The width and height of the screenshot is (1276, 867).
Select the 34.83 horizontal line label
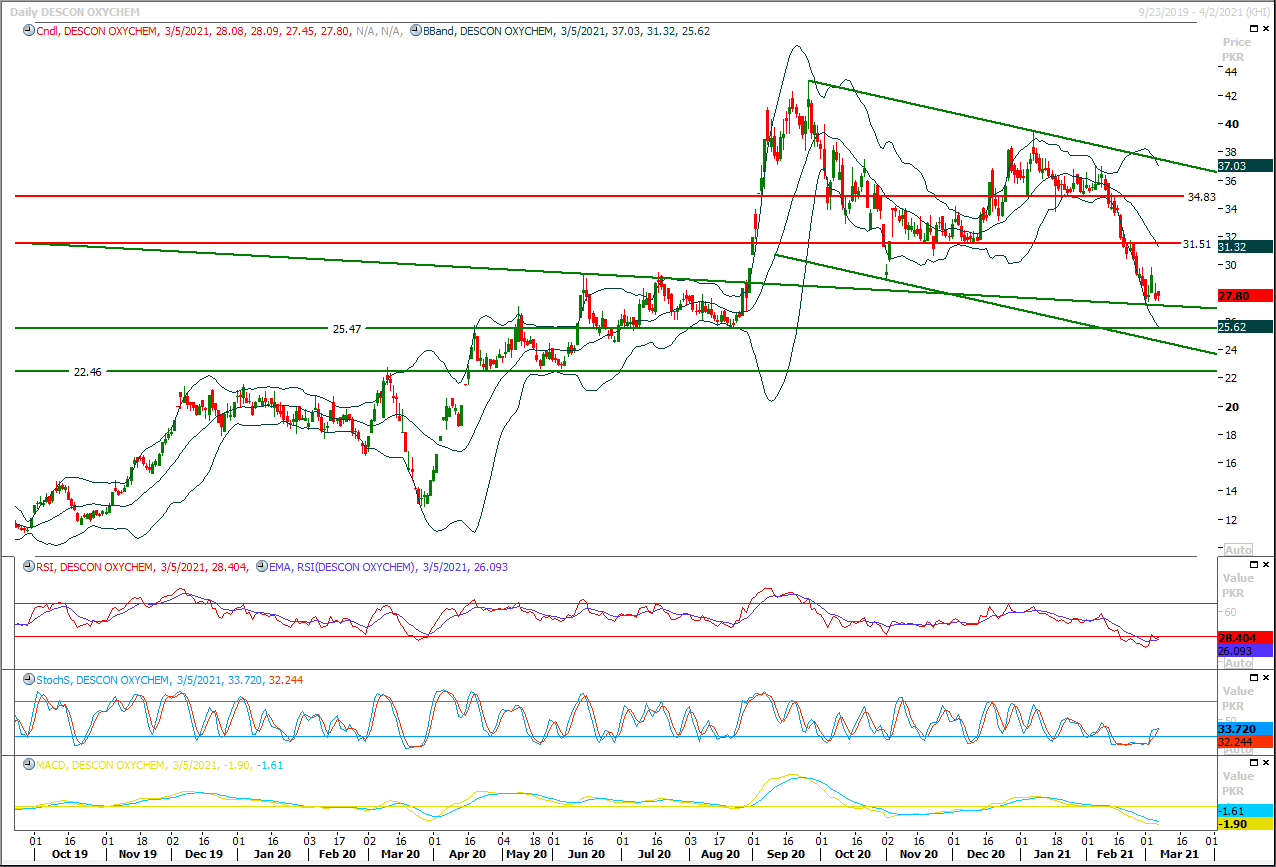pyautogui.click(x=1201, y=197)
